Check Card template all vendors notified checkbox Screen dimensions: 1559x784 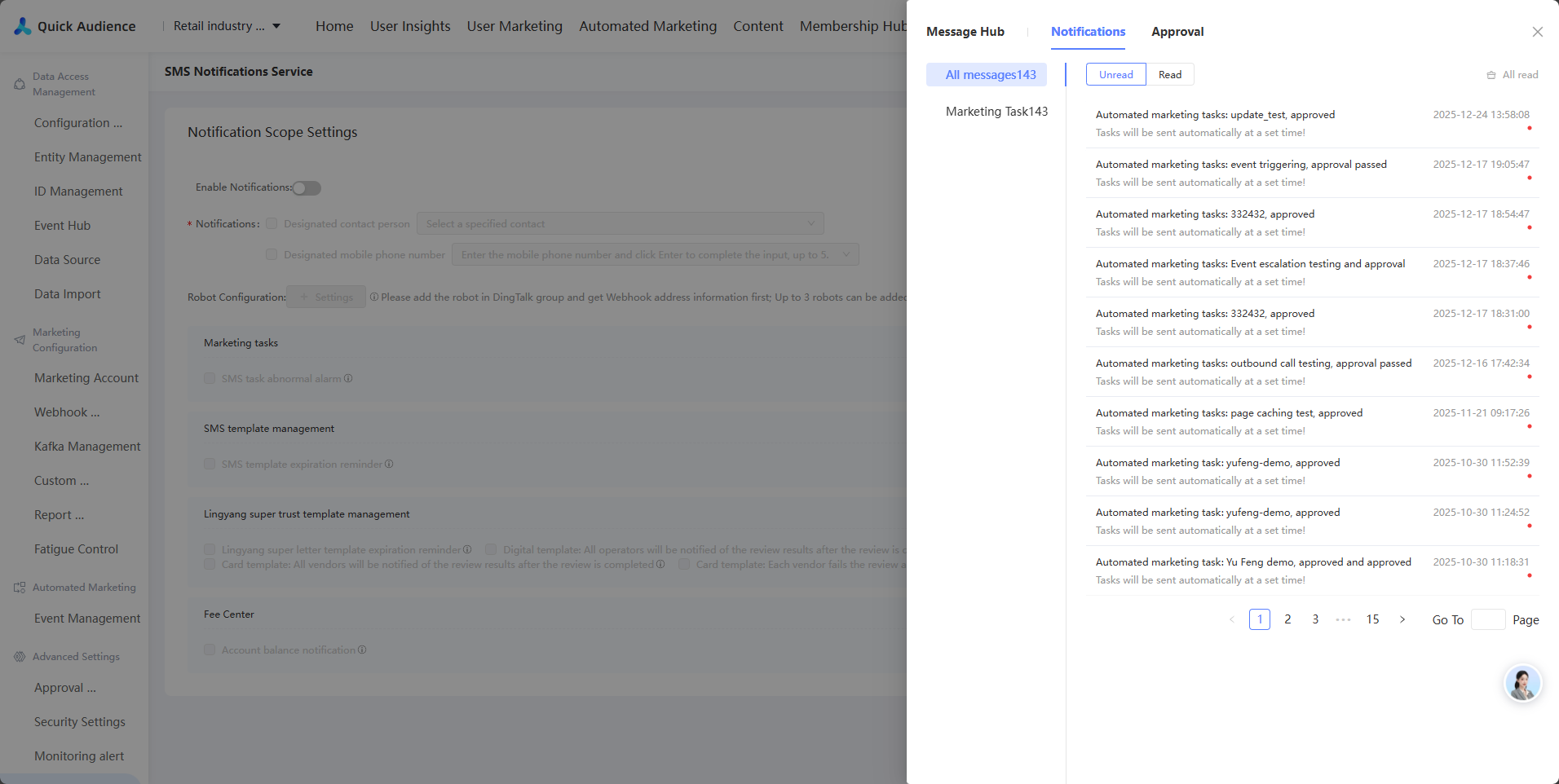tap(210, 564)
